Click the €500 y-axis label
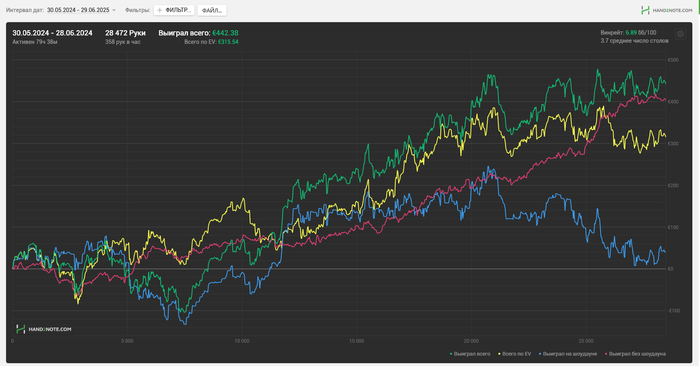The width and height of the screenshot is (700, 366). click(x=673, y=60)
